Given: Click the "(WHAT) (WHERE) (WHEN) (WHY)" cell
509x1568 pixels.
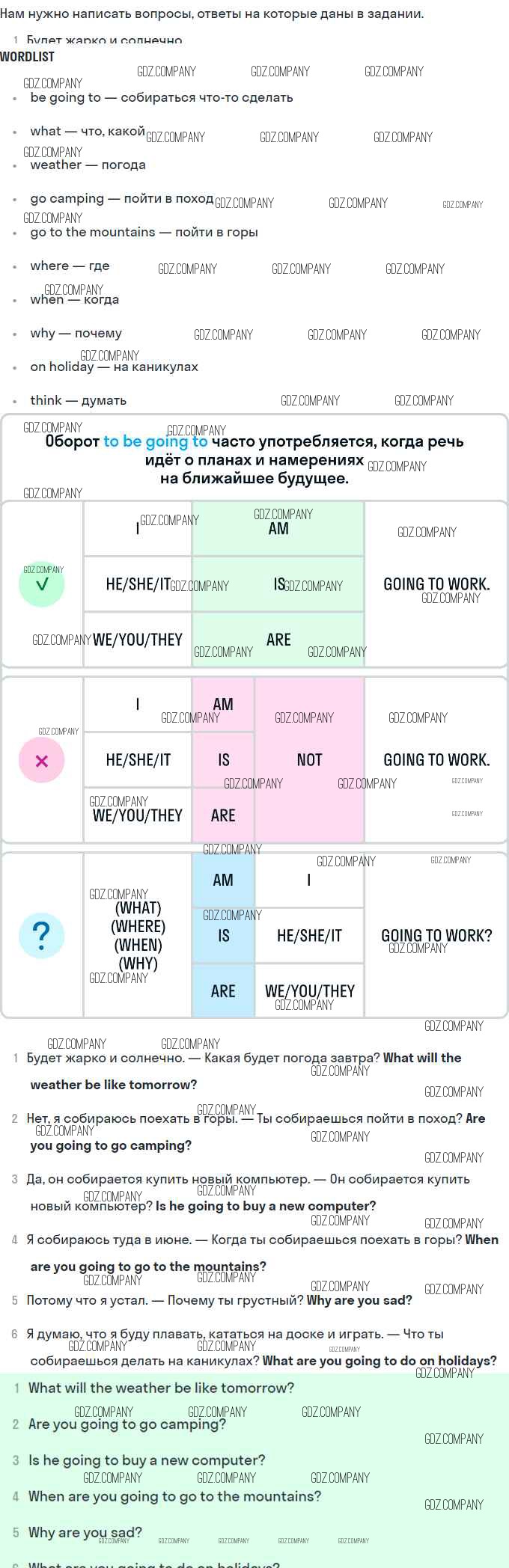Looking at the screenshot, I should (138, 935).
